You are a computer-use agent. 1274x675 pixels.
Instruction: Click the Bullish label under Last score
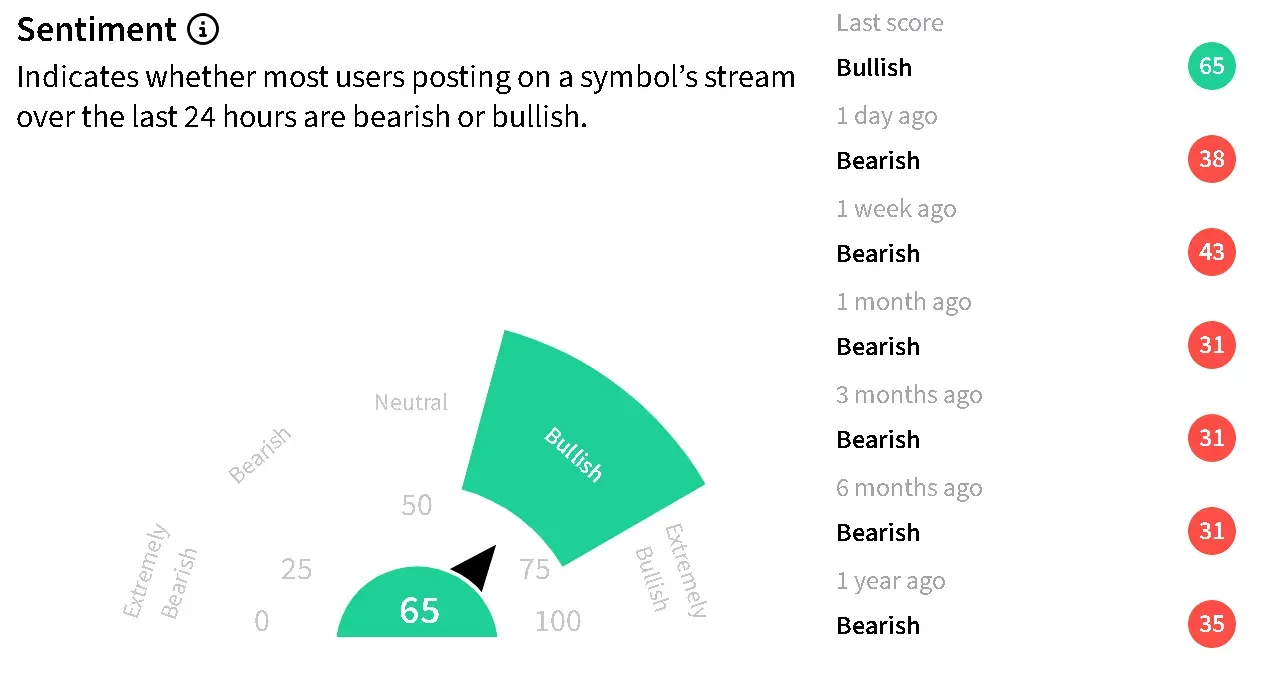click(874, 68)
